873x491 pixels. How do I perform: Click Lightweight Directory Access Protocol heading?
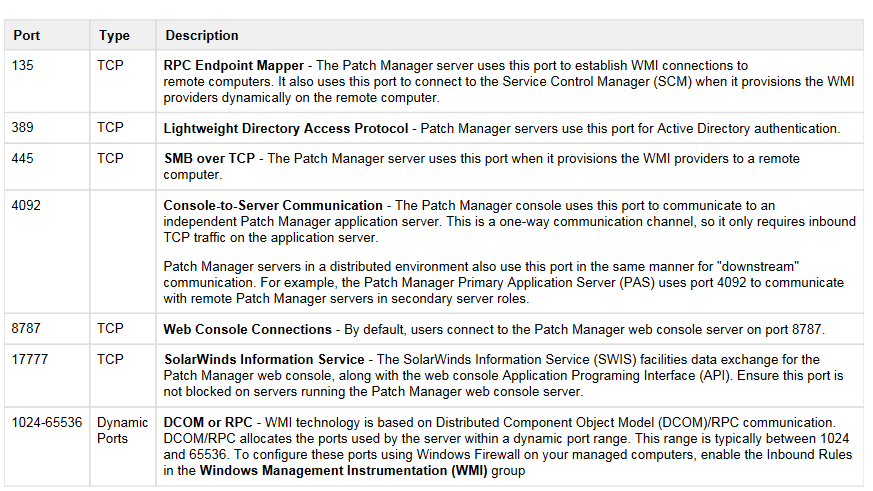pyautogui.click(x=286, y=129)
